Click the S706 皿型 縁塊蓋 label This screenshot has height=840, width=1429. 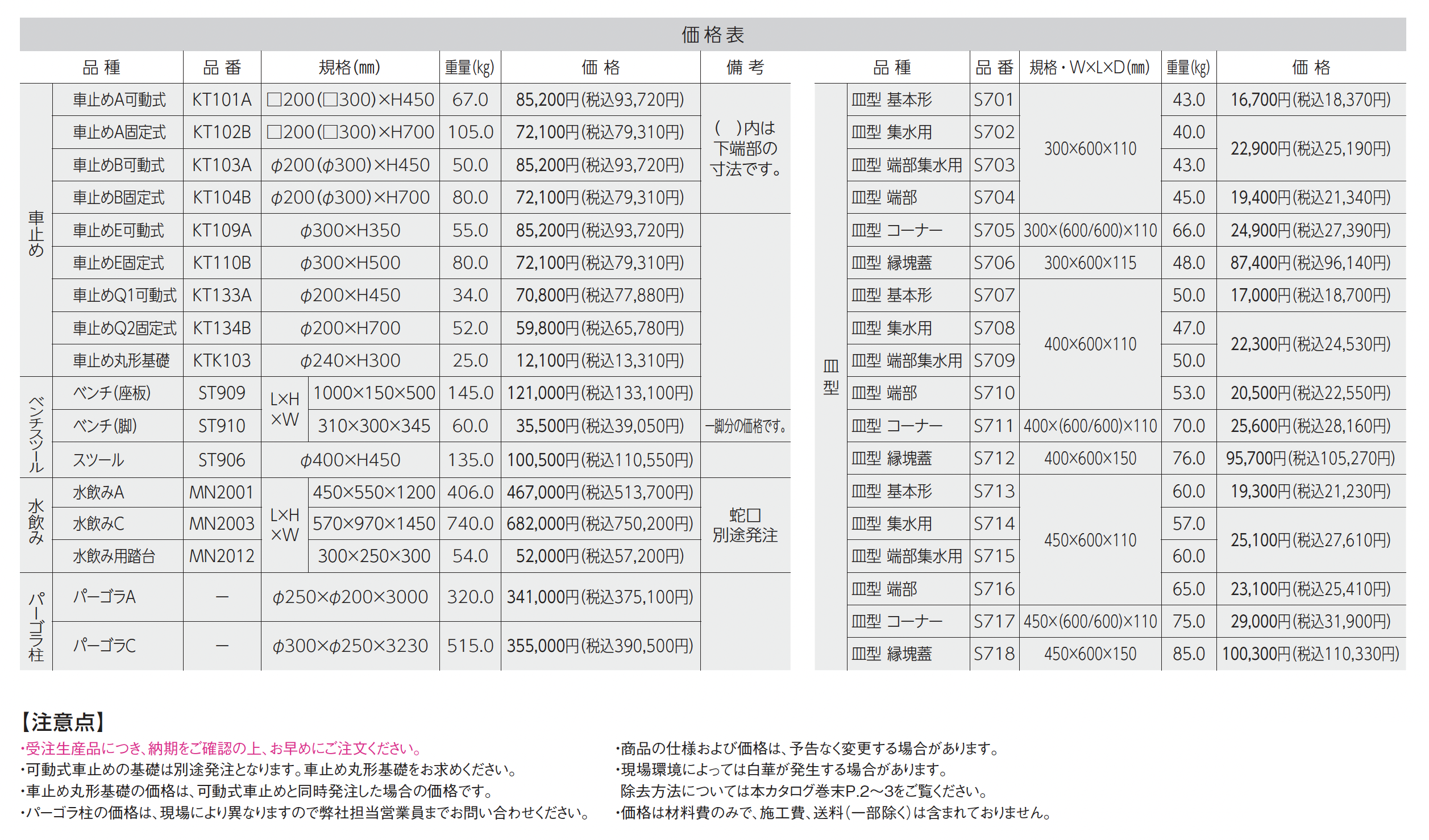point(891,263)
